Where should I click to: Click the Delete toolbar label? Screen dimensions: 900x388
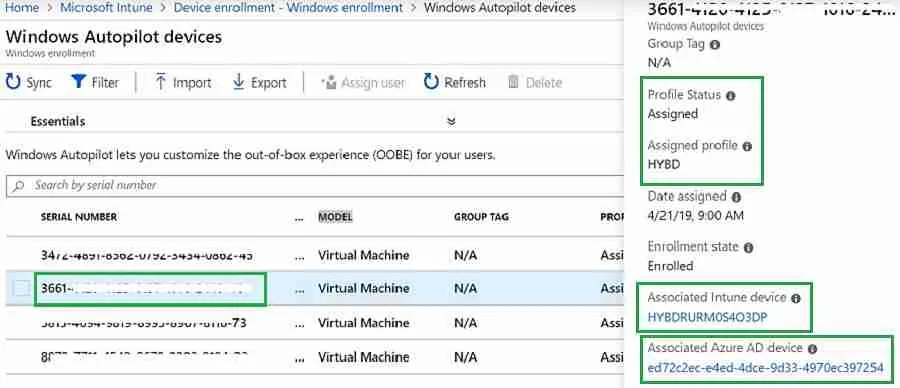[x=544, y=83]
